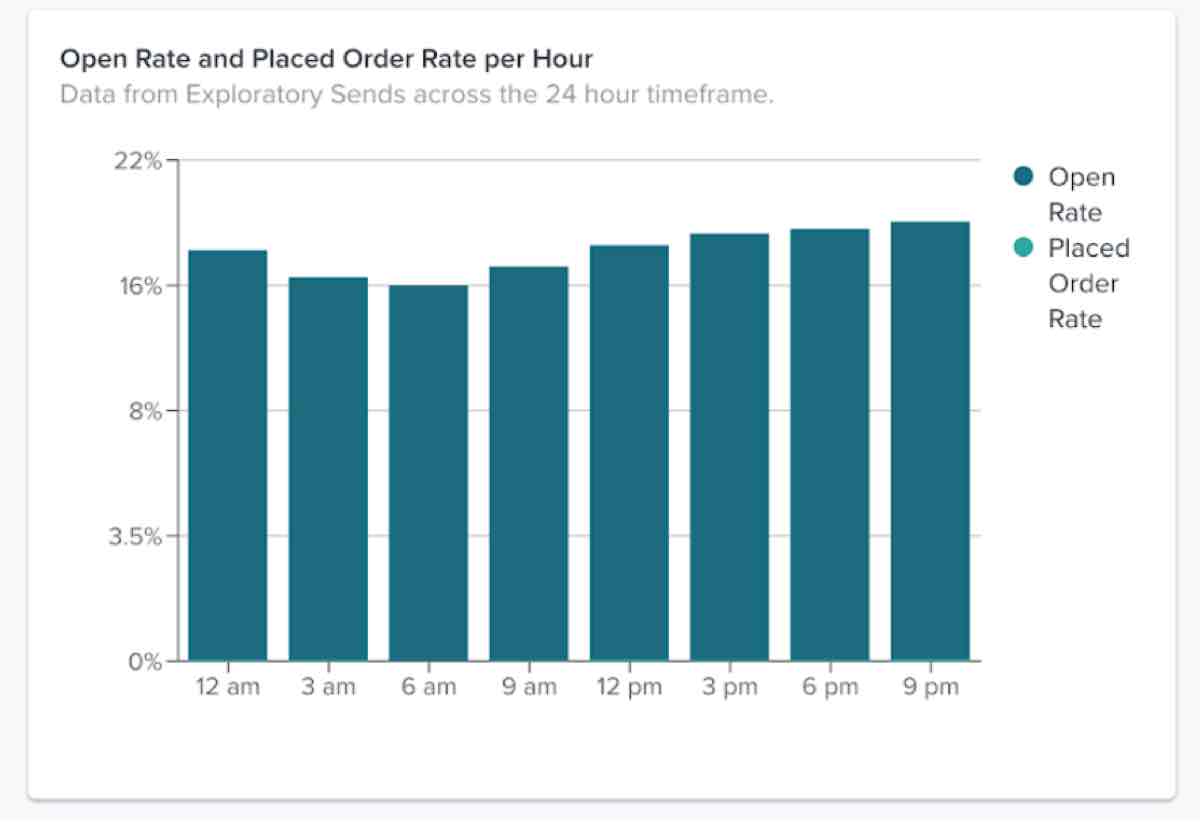Click the 12 pm bar in the chart
The image size is (1200, 824).
pos(629,452)
